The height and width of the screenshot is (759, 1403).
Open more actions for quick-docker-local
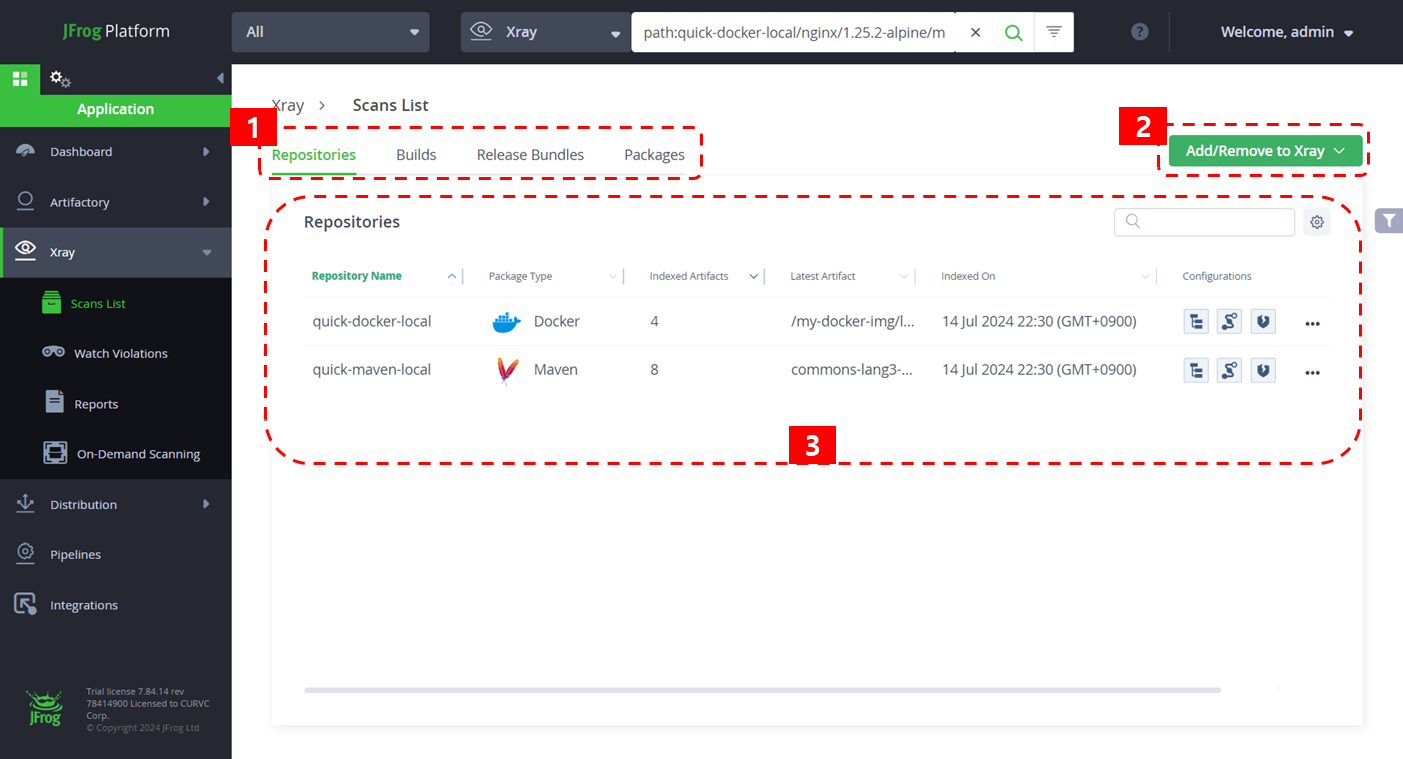tap(1313, 323)
